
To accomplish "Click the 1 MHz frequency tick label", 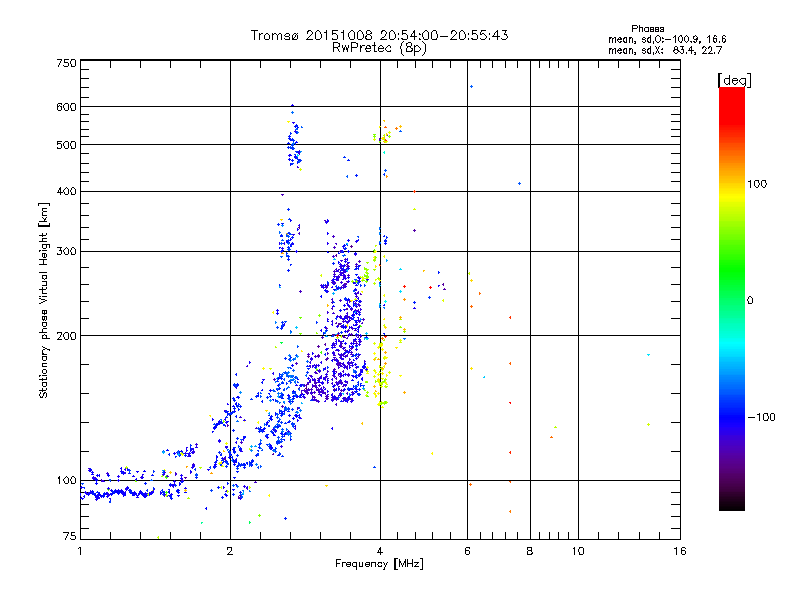I will 80,551.
